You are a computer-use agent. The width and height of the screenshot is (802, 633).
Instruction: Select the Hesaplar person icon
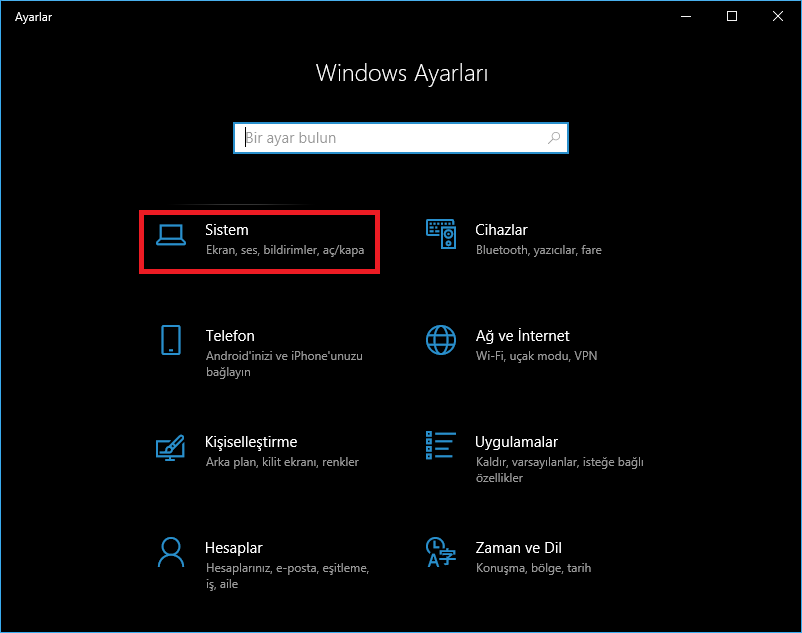171,552
